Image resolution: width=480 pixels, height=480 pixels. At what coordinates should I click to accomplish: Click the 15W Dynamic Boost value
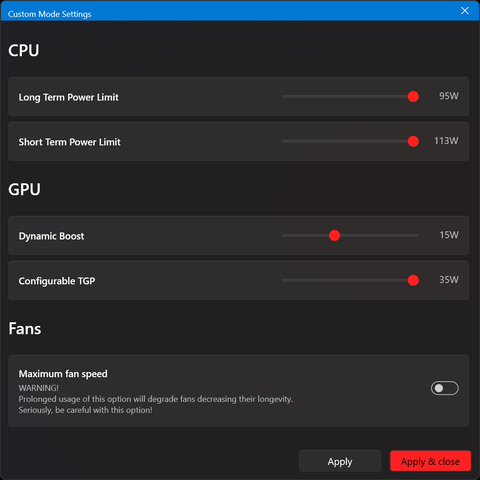(x=449, y=235)
